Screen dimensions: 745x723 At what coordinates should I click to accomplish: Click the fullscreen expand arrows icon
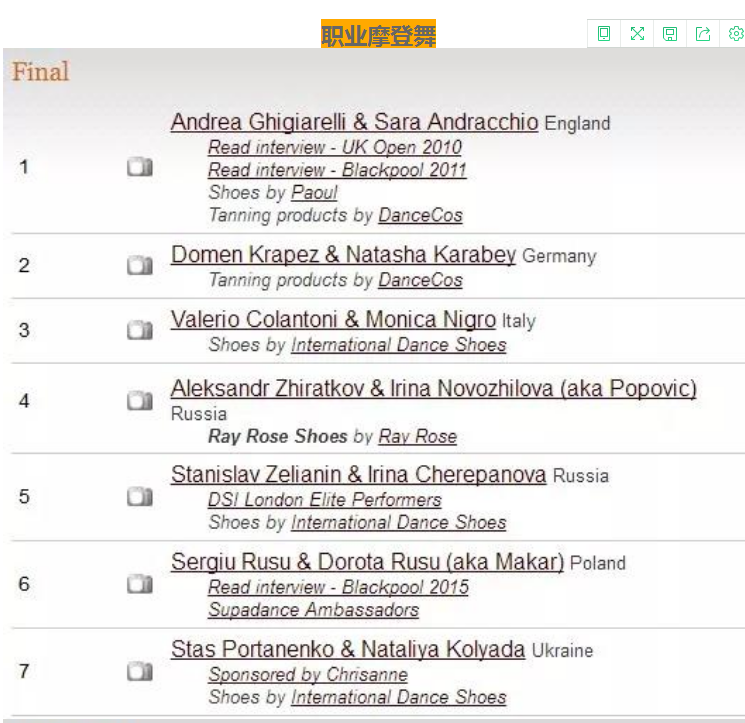coord(637,34)
